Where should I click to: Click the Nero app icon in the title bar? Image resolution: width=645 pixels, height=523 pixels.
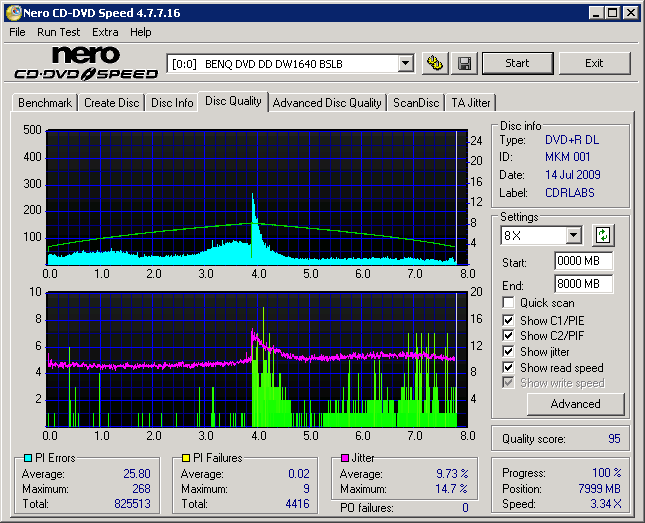12,13
